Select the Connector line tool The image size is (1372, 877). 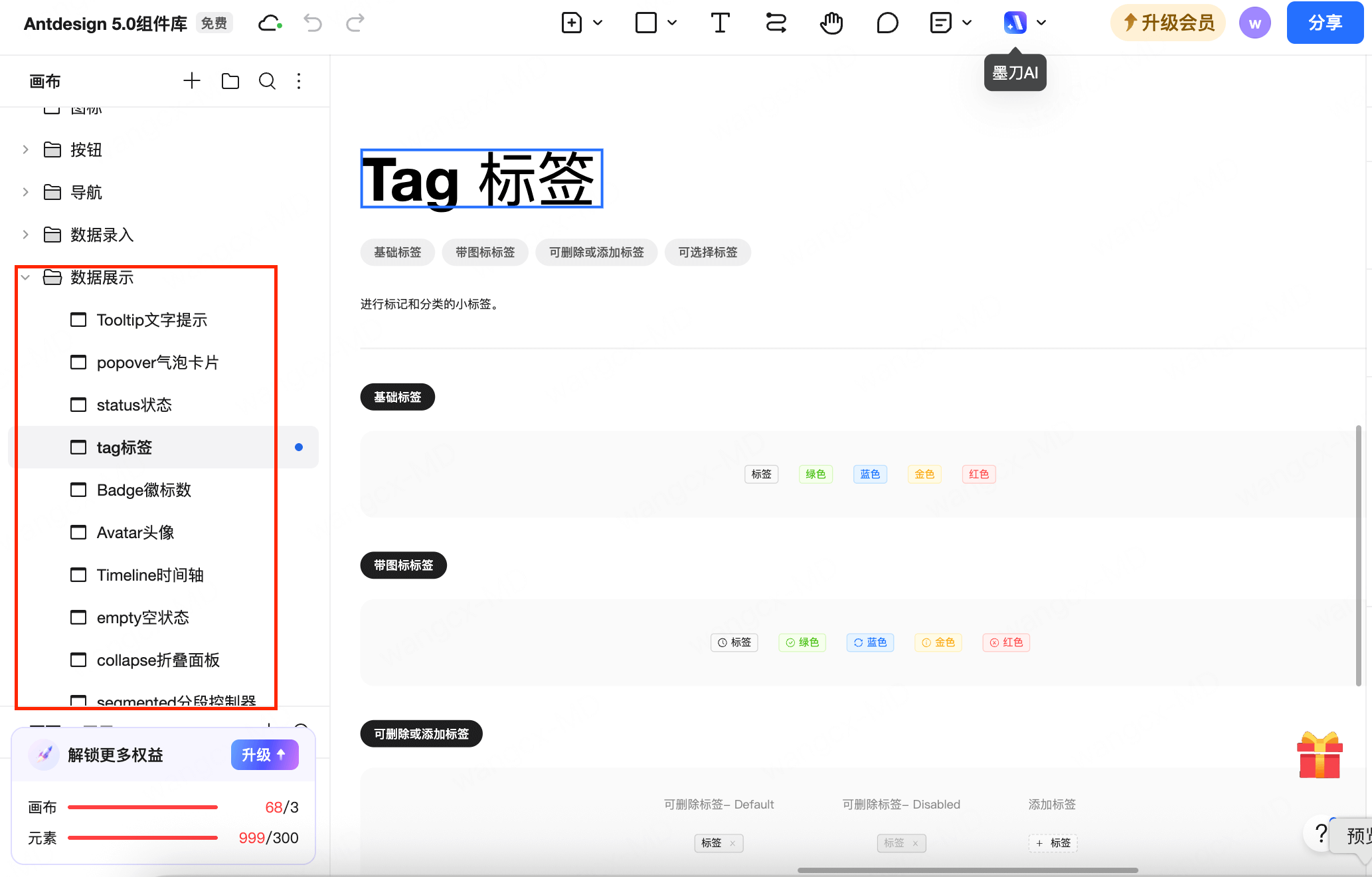(x=776, y=22)
